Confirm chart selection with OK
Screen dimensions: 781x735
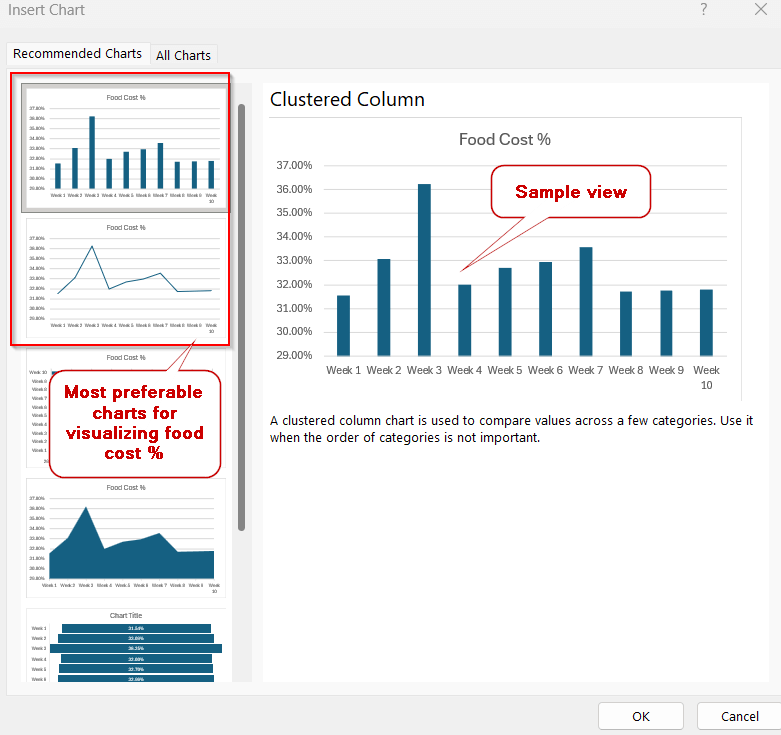(x=640, y=716)
